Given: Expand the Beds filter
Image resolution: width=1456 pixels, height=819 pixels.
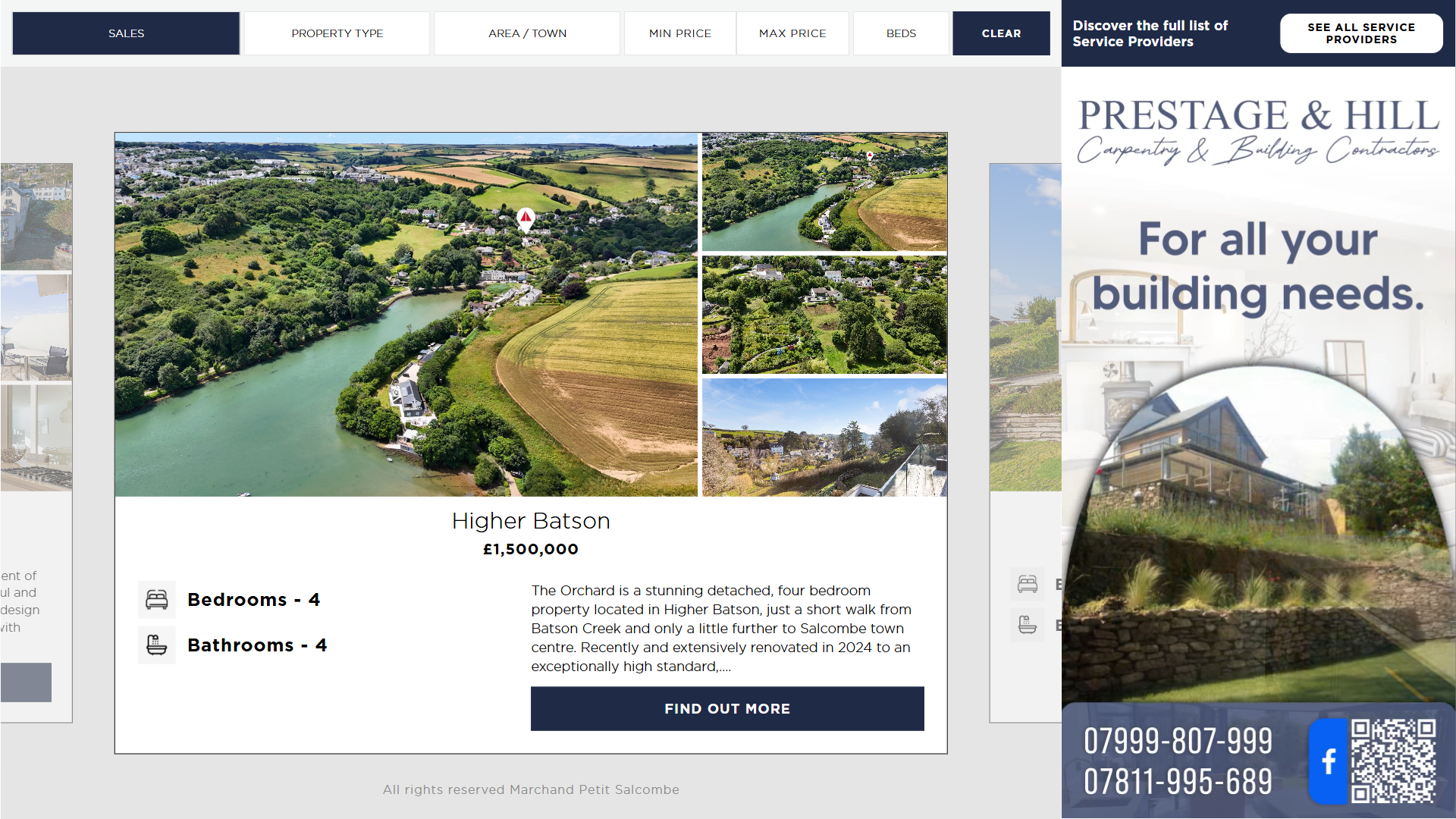Looking at the screenshot, I should tap(901, 33).
